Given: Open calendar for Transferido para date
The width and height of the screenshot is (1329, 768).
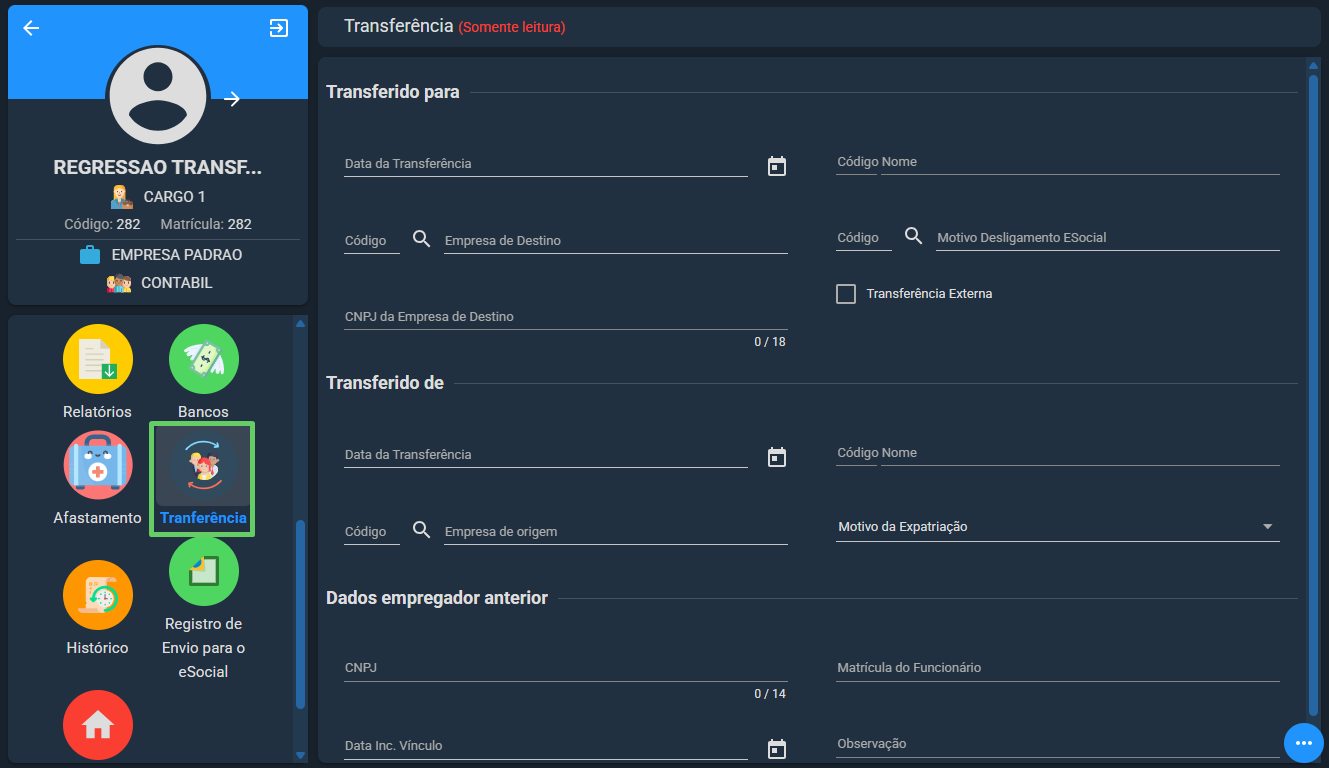Looking at the screenshot, I should [x=777, y=166].
